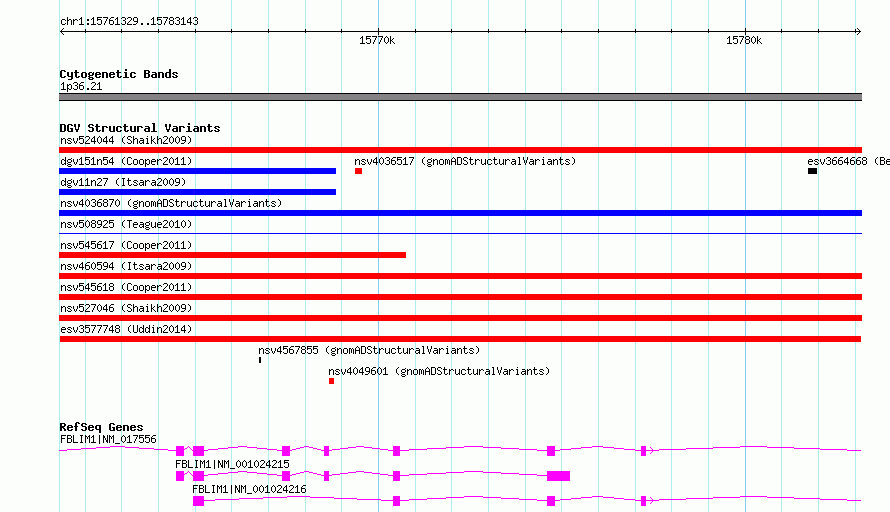Click the small red square under nsv4036517
This screenshot has width=890, height=512.
pyautogui.click(x=358, y=171)
